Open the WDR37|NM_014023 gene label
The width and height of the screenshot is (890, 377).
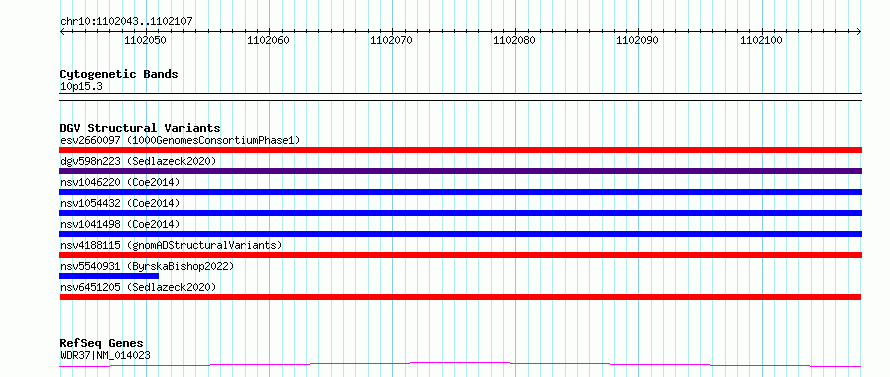point(105,356)
